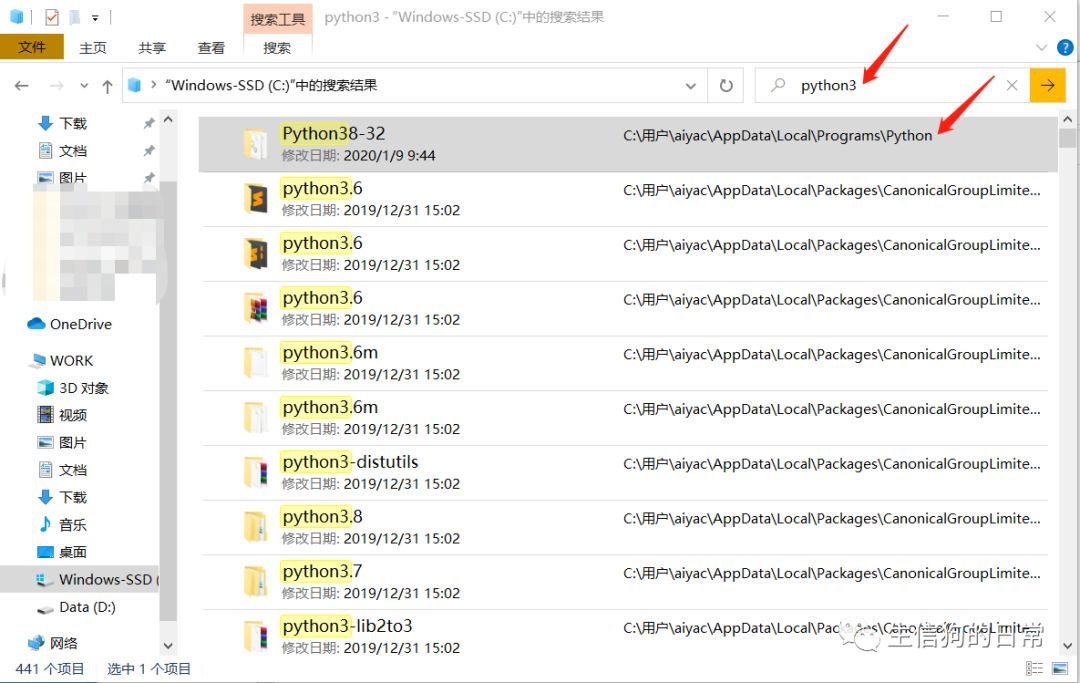Open the Customize Quick Access Toolbar dropdown
The height and width of the screenshot is (683, 1080).
click(x=95, y=17)
